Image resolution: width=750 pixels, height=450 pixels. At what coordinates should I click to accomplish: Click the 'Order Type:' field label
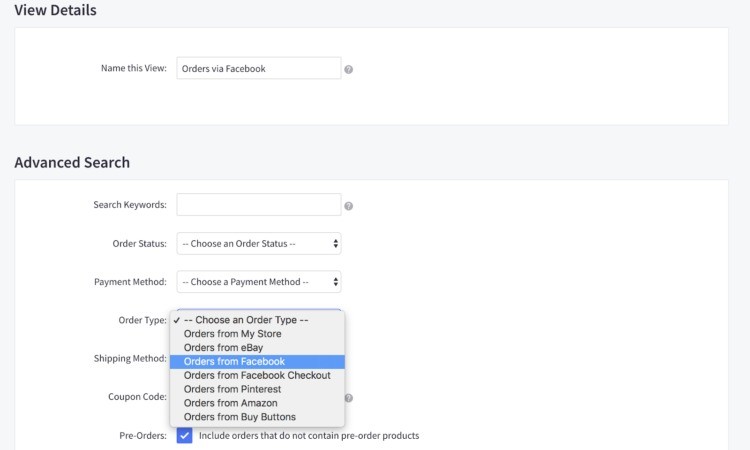pyautogui.click(x=142, y=320)
